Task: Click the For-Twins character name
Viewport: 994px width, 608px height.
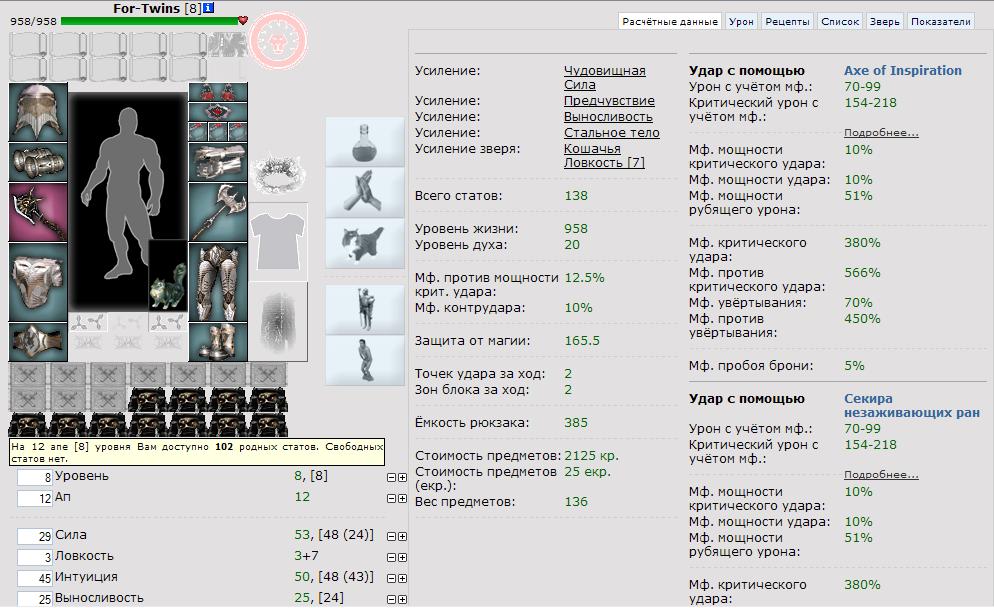Action: (x=147, y=8)
